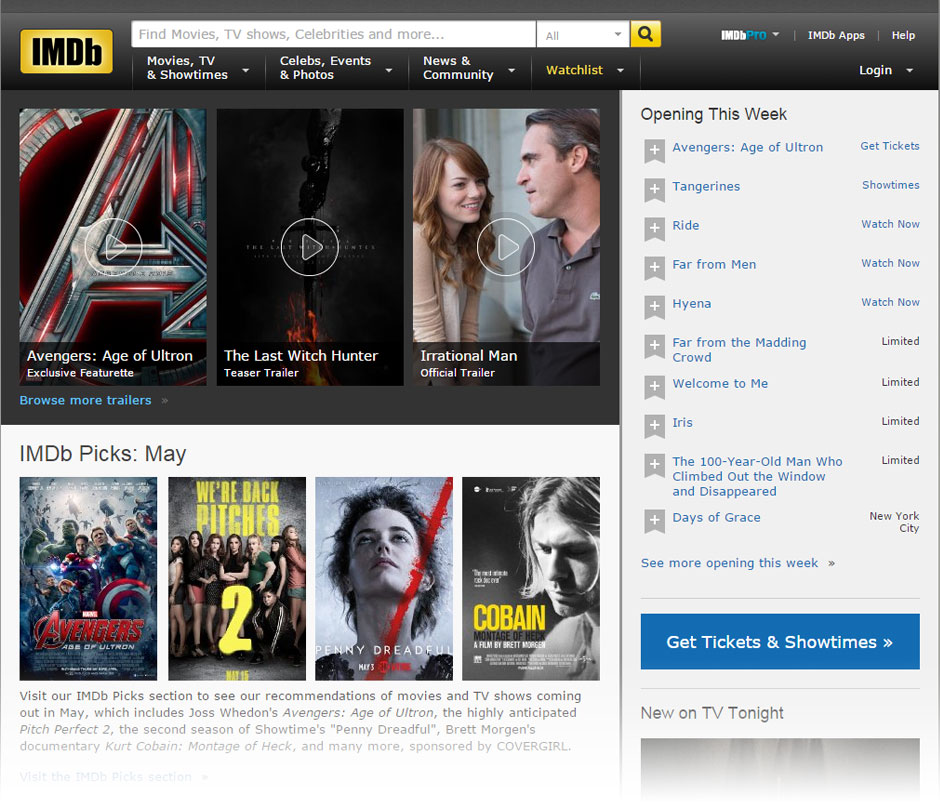Screen dimensions: 940x810
Task: Add Far from the Madding Crowd to watchlist
Action: (654, 346)
